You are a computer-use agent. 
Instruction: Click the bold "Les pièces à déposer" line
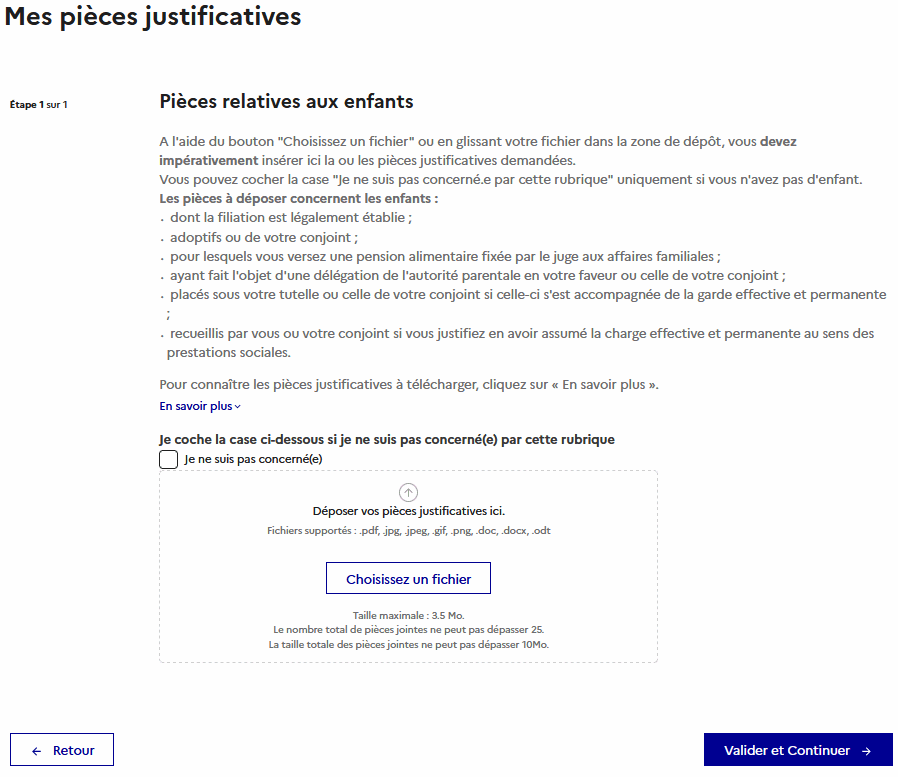tap(298, 198)
